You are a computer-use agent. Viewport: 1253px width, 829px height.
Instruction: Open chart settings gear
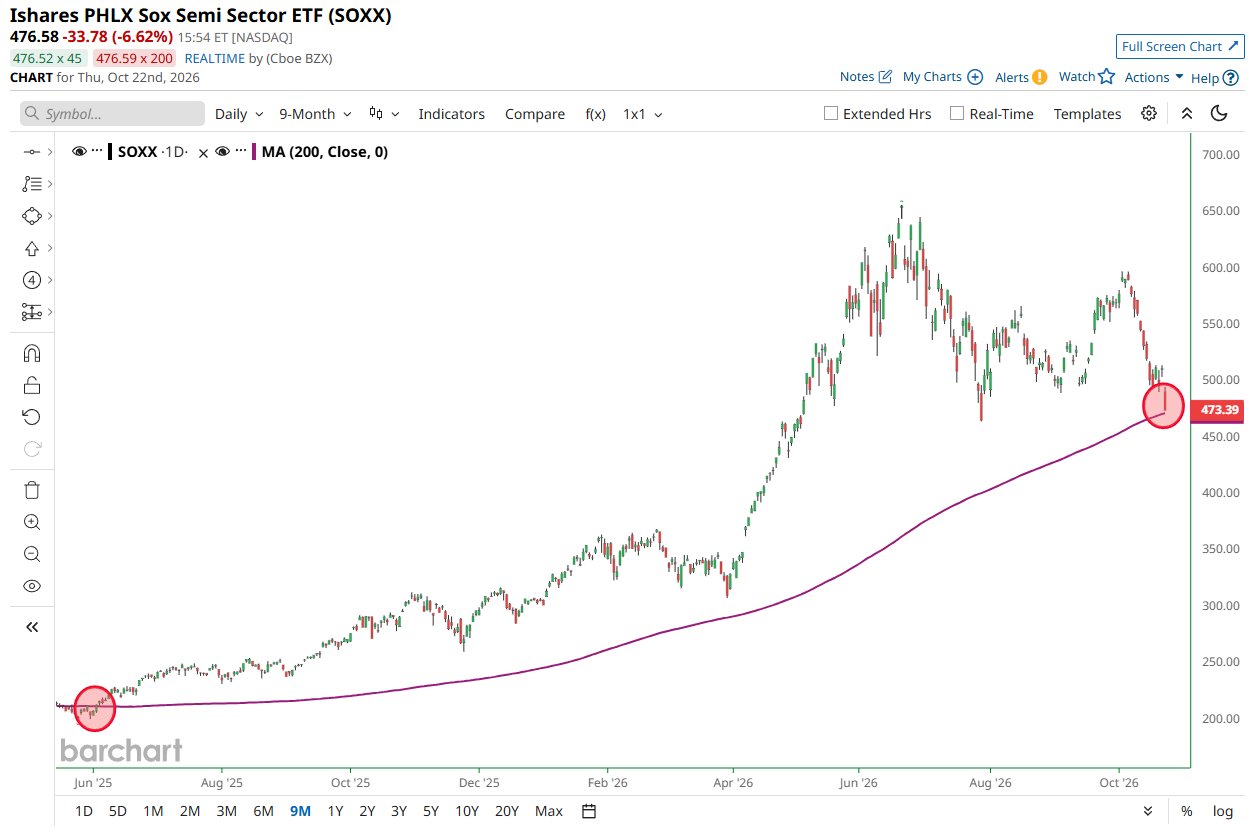[1149, 113]
